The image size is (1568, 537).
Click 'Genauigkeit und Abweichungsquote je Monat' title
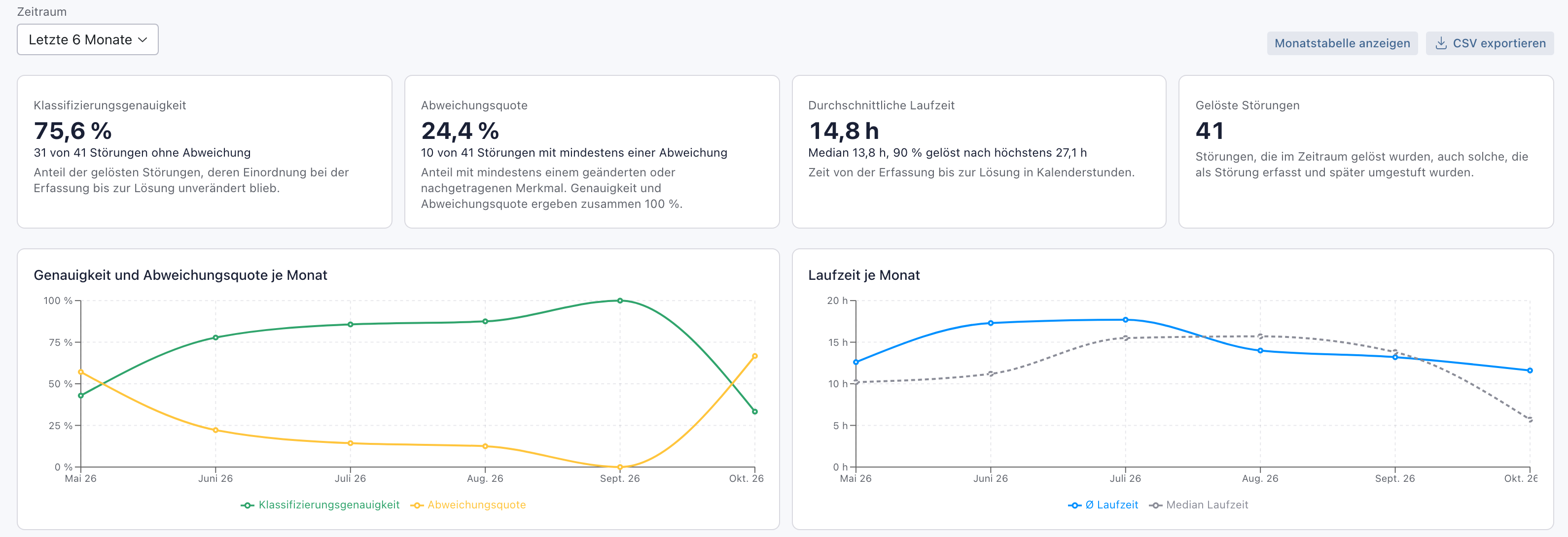(x=180, y=275)
